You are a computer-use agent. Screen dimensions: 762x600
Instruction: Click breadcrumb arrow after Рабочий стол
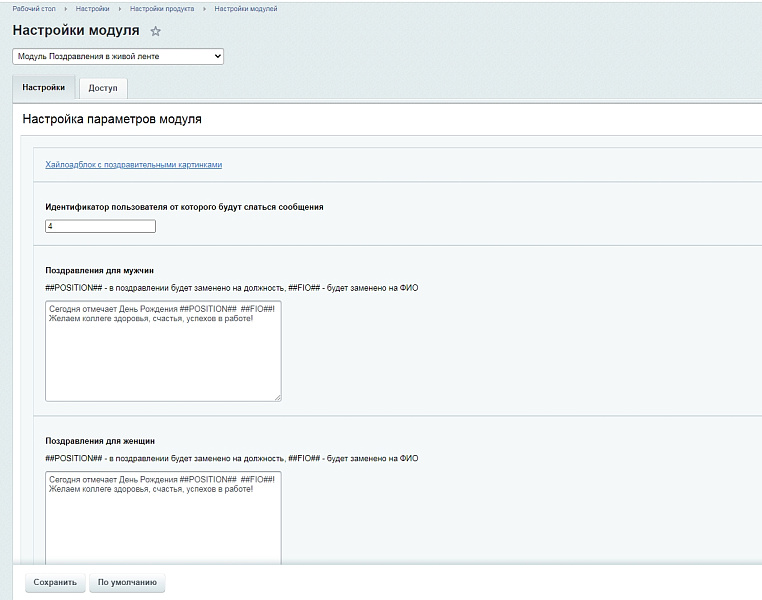(x=65, y=9)
